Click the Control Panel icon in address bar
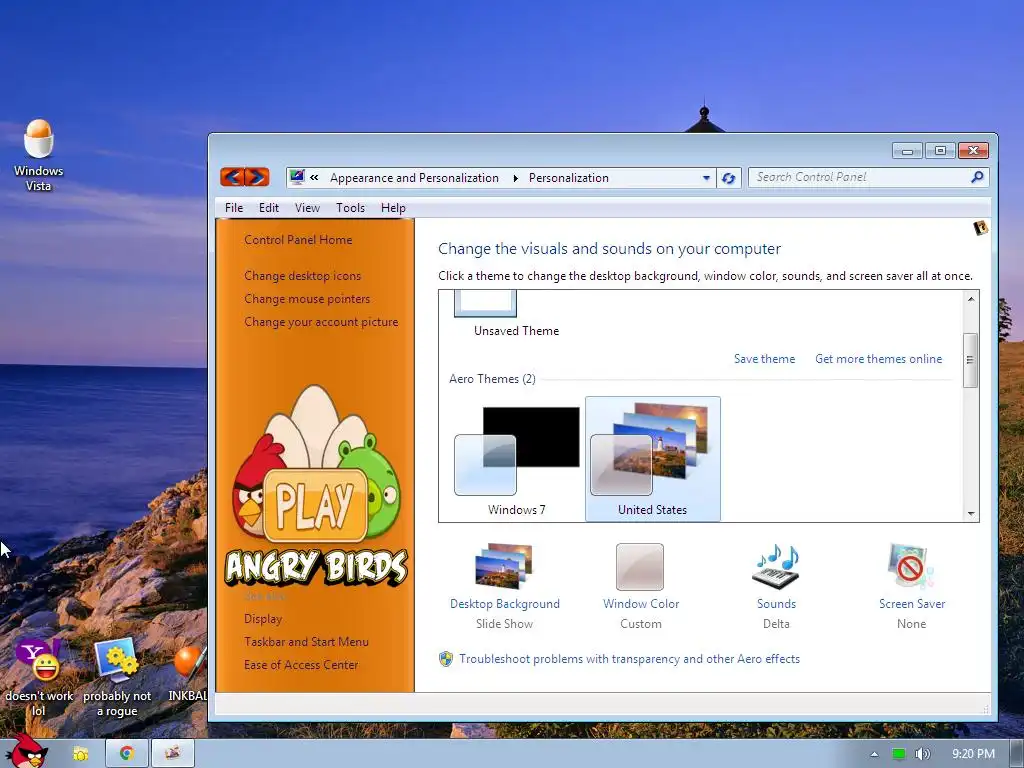The height and width of the screenshot is (768, 1024). 297,177
